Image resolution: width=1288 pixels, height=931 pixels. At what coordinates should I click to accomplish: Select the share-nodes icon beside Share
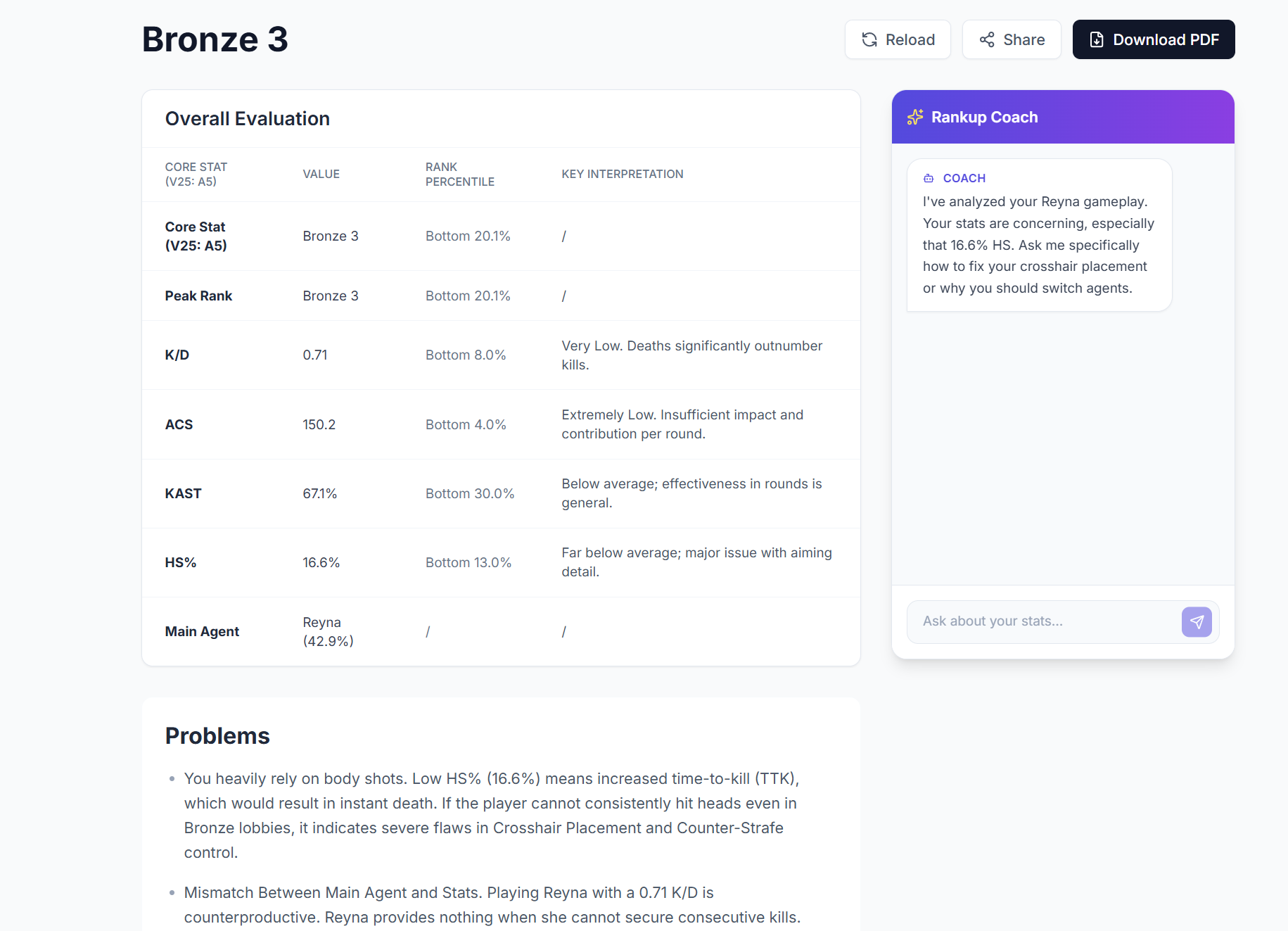click(x=987, y=39)
